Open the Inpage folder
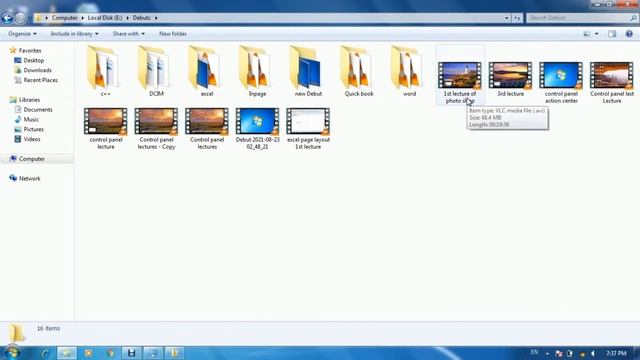 (x=257, y=71)
